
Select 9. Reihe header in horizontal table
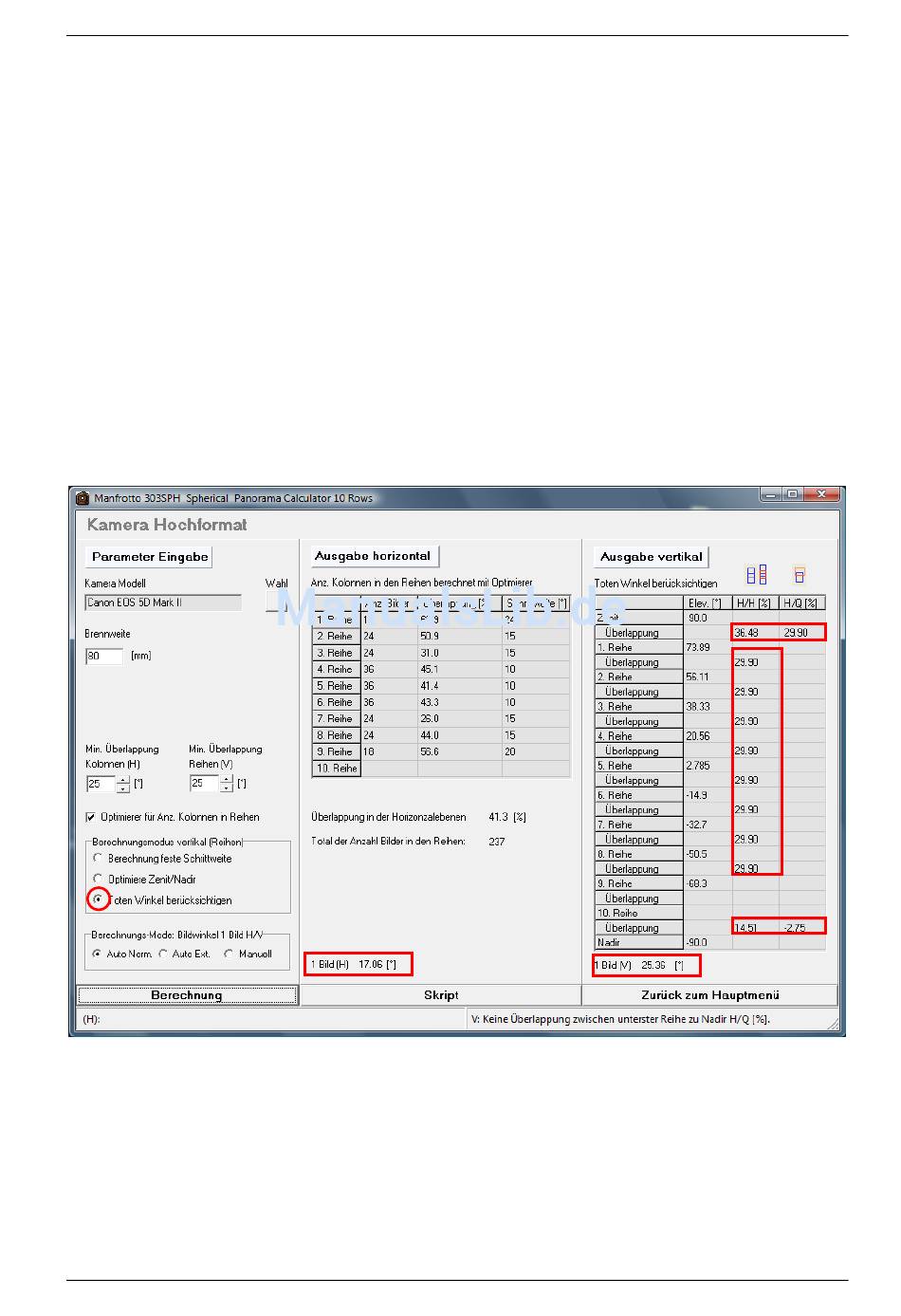tap(337, 751)
